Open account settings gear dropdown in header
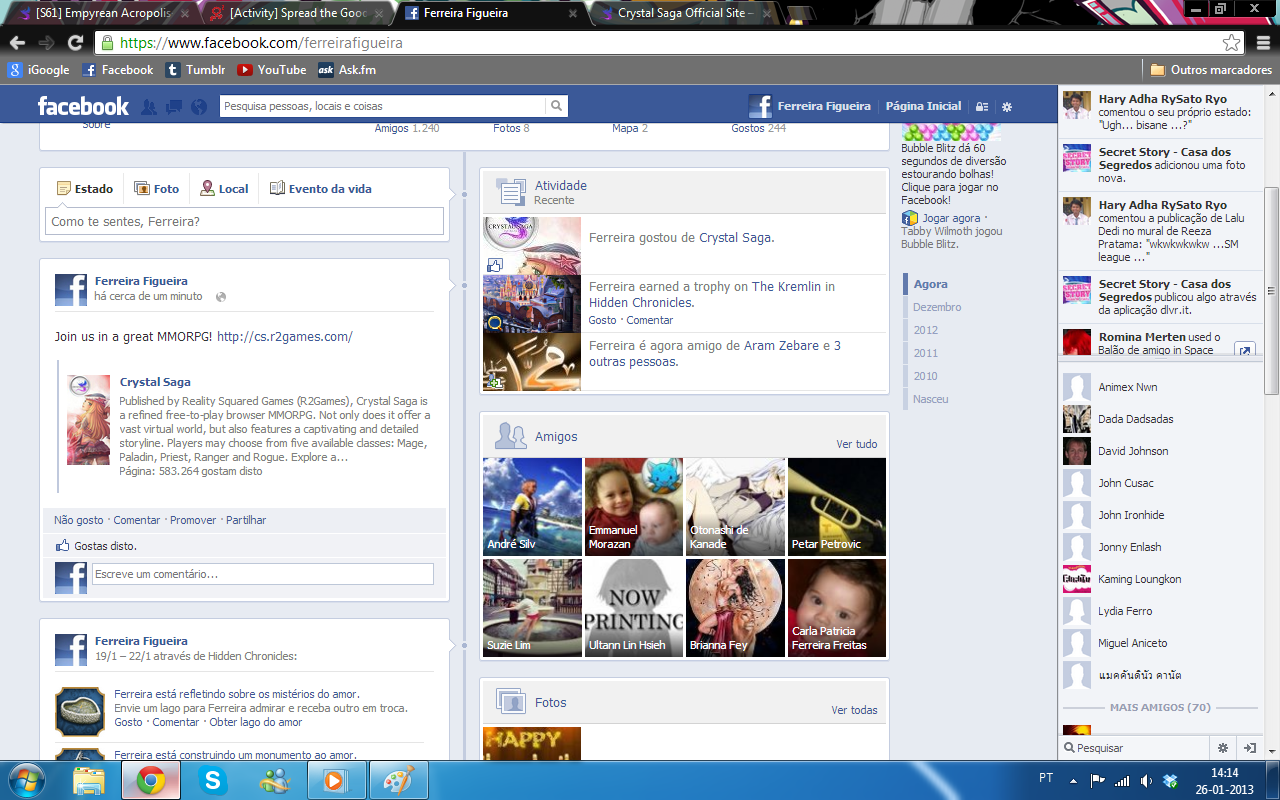Screen dimensions: 1280x800 coord(1007,107)
